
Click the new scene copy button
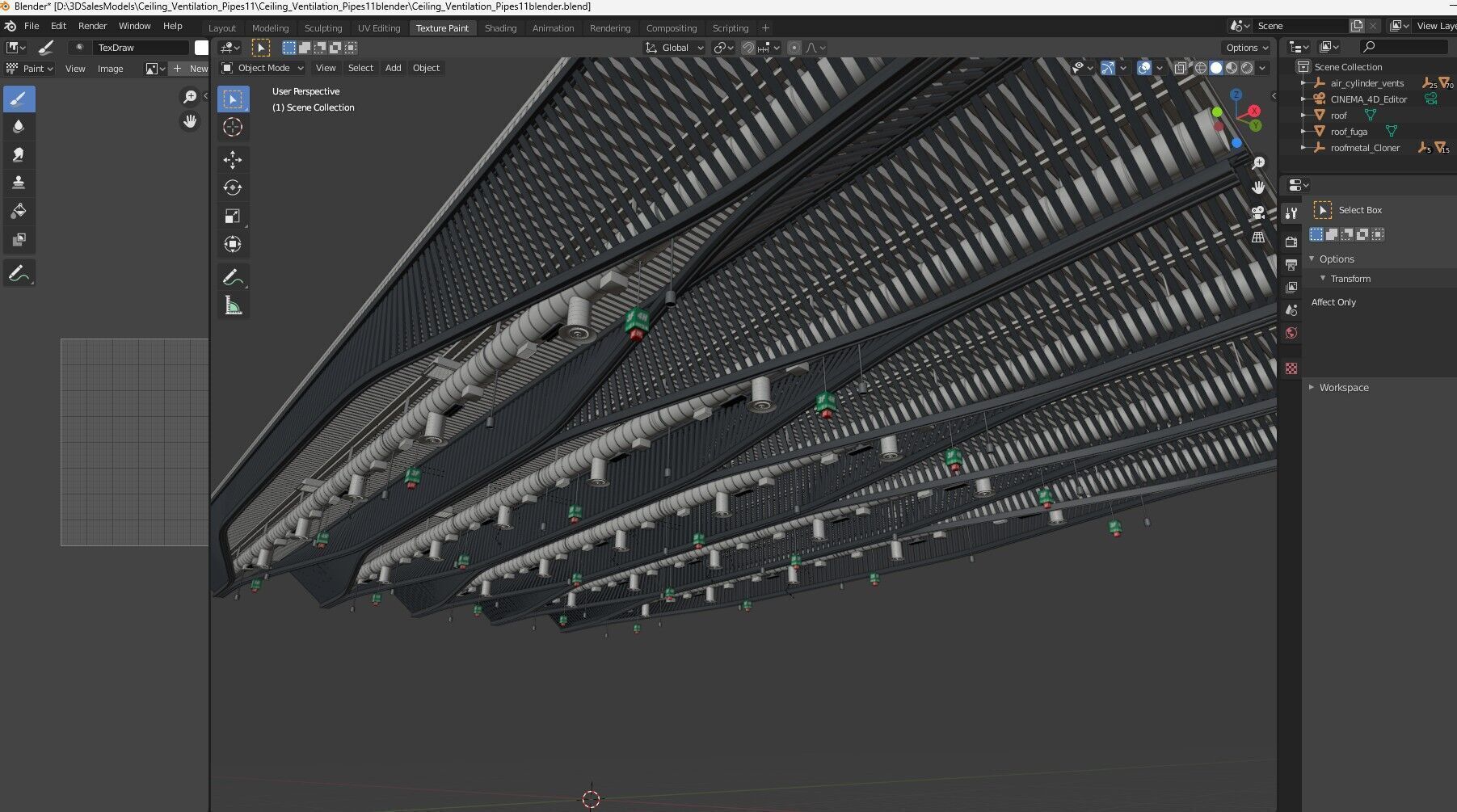tap(1357, 26)
